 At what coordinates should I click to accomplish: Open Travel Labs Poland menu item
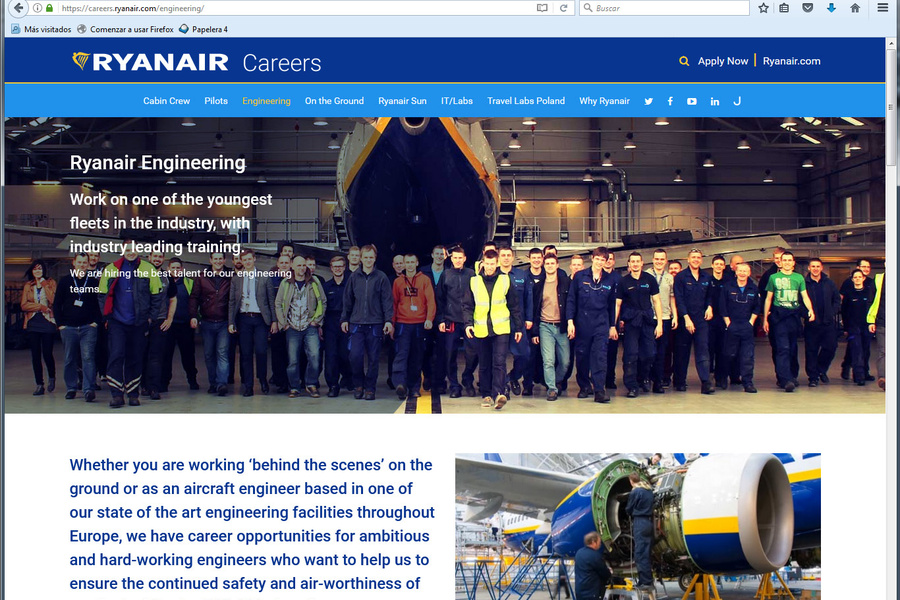526,101
